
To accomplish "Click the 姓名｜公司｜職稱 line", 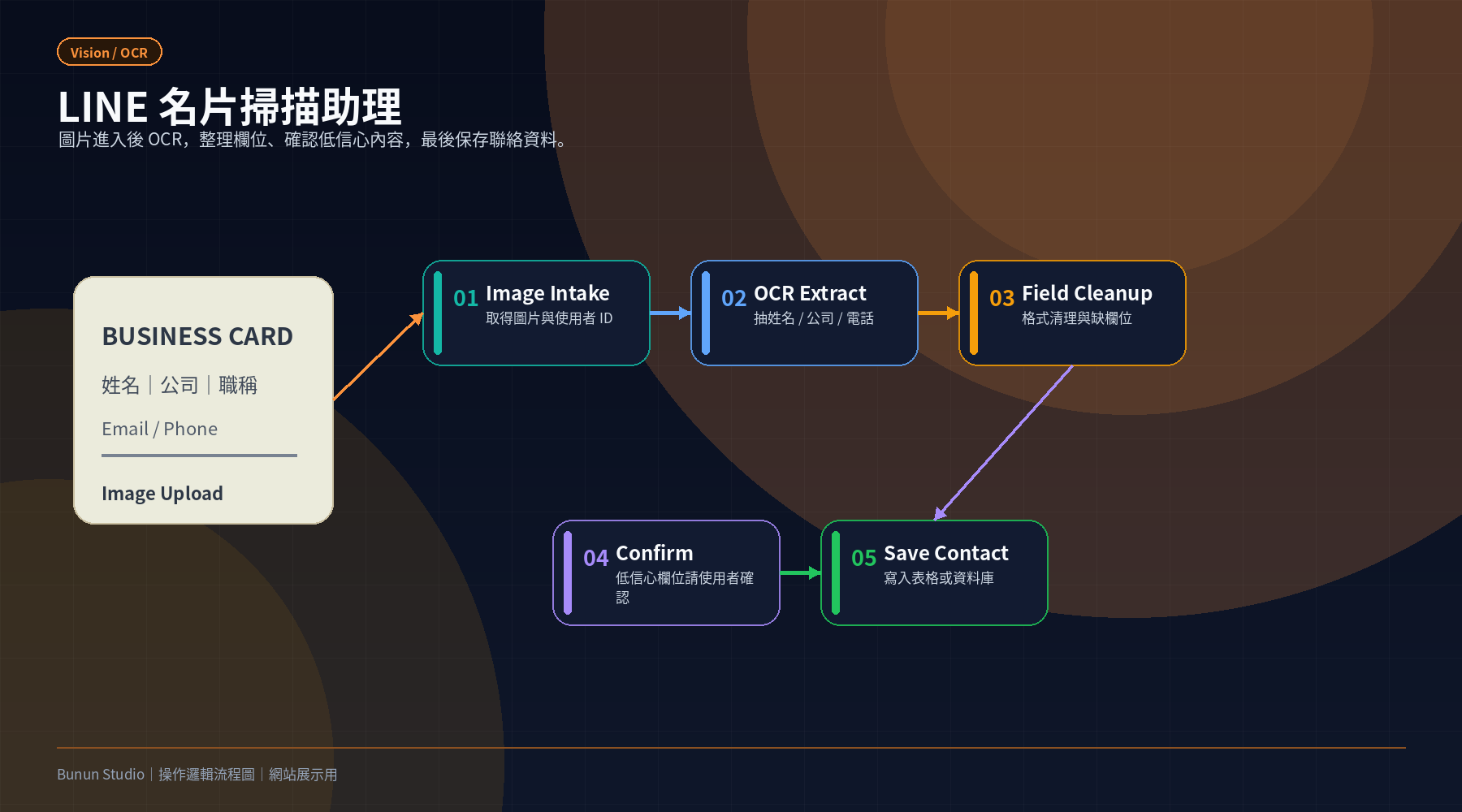I will (x=180, y=385).
